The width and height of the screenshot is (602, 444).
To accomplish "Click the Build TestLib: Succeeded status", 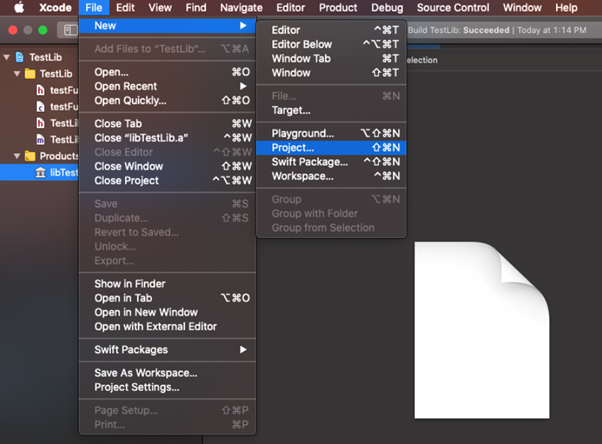I will click(459, 30).
